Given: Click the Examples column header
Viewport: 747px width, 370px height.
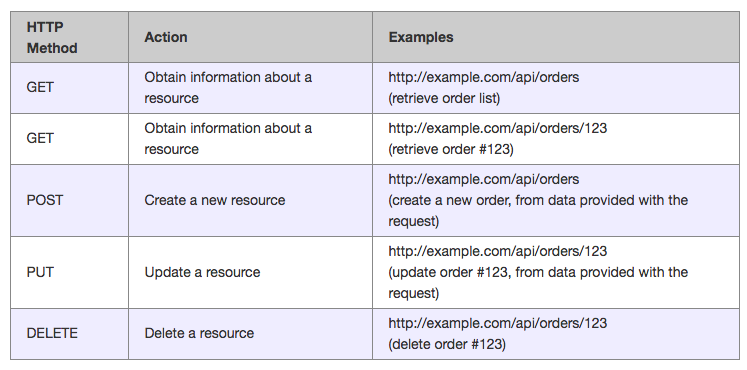Looking at the screenshot, I should (421, 37).
